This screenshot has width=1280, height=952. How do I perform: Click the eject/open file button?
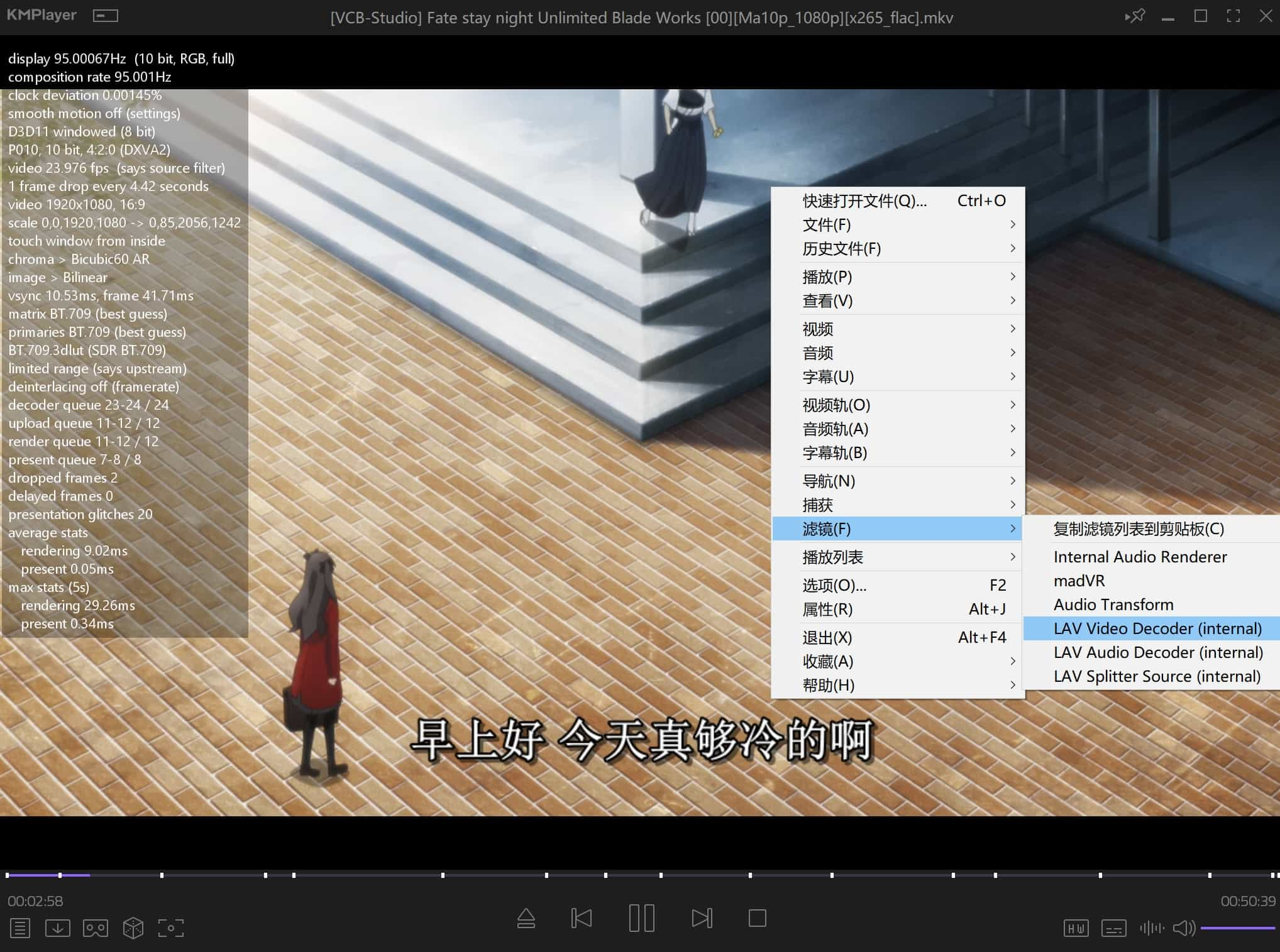tap(526, 919)
